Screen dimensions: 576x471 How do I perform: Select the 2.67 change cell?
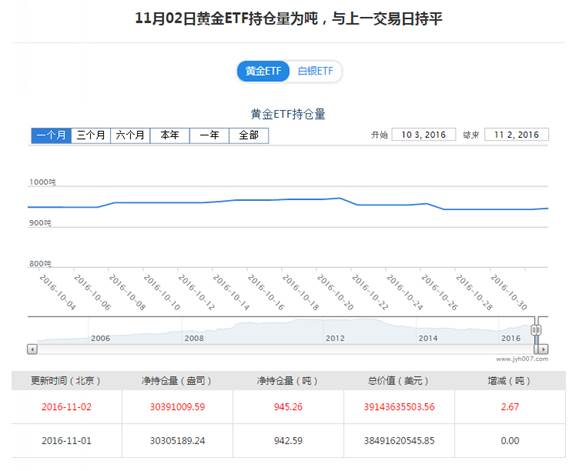510,407
